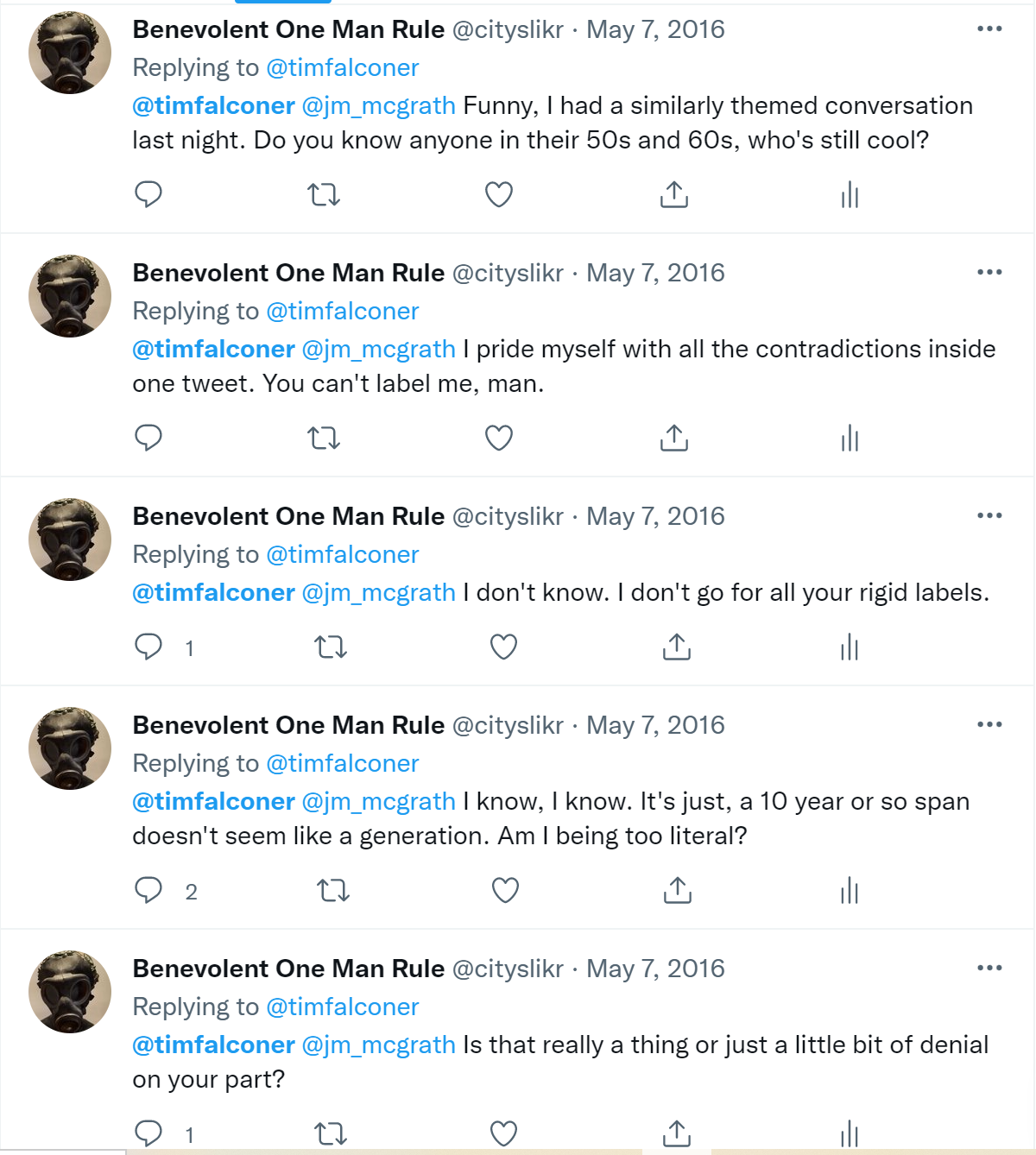Retweet the 'You can't label me, man' tweet

point(324,439)
